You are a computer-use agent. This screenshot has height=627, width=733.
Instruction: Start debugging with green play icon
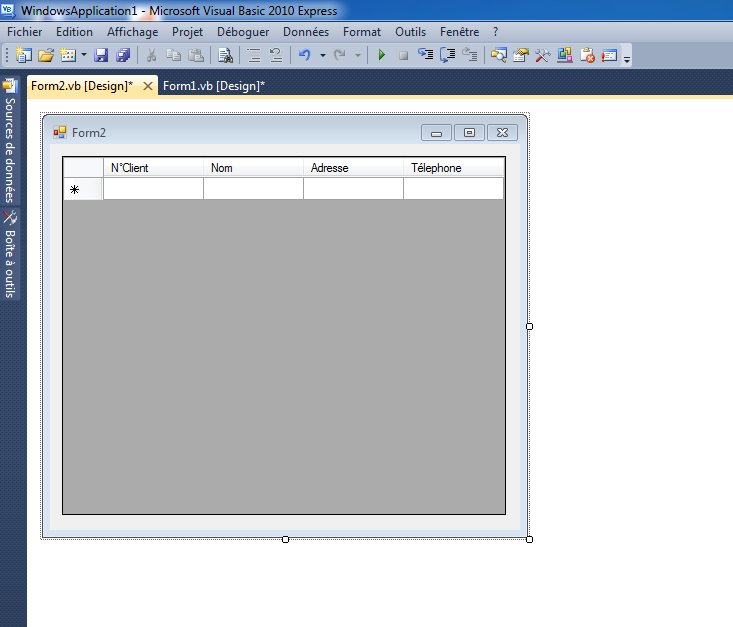tap(381, 55)
